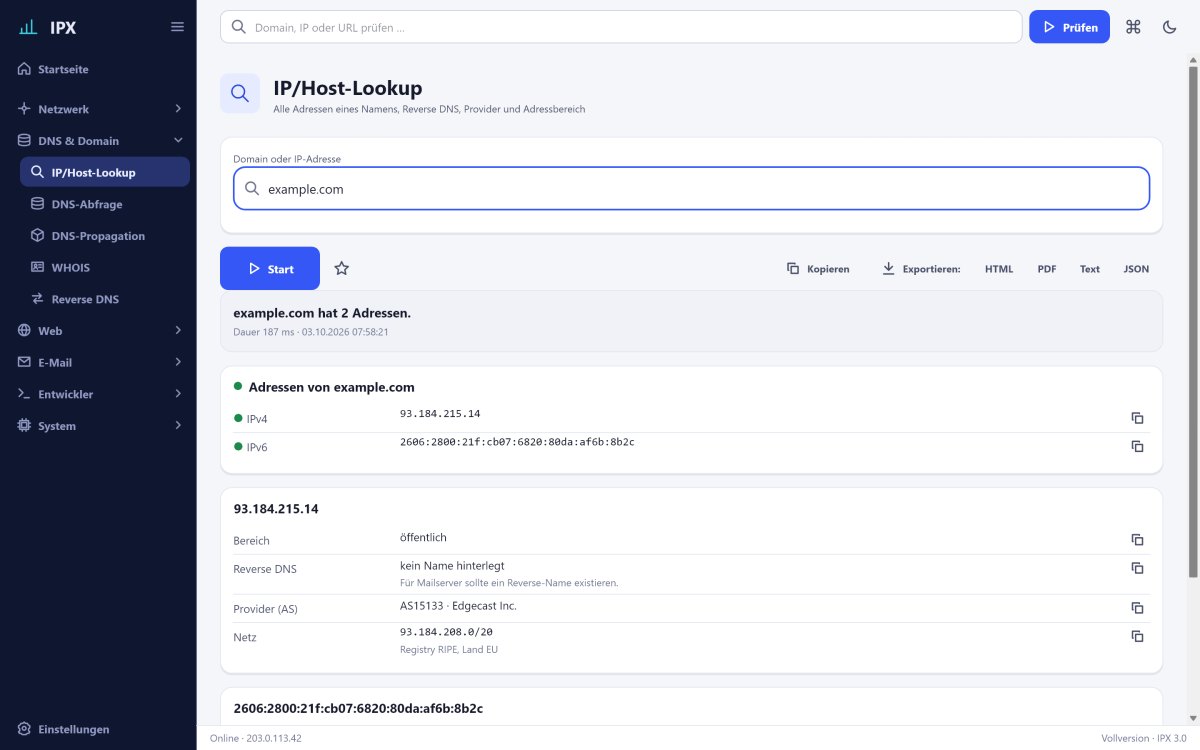
Task: Open DNS-Abfrage tool
Action: tap(105, 204)
